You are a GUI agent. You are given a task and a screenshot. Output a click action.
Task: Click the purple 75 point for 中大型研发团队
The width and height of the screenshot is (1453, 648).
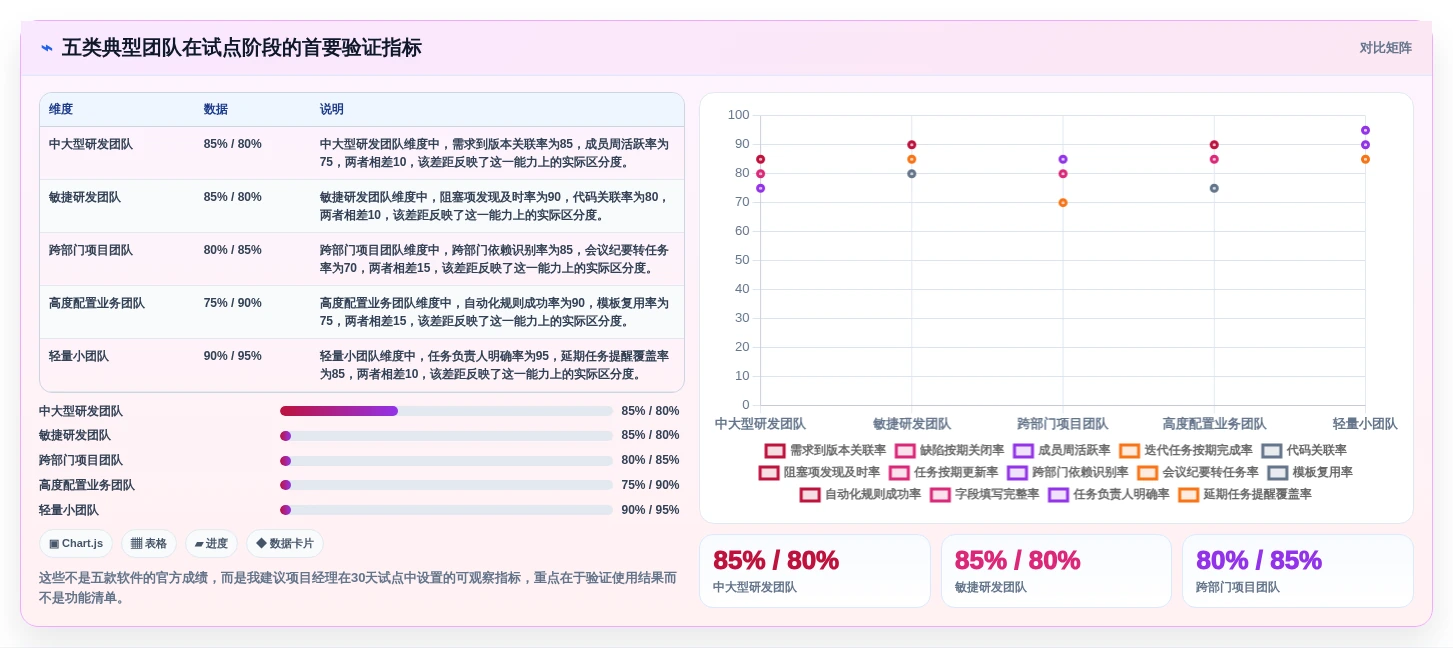click(x=760, y=188)
